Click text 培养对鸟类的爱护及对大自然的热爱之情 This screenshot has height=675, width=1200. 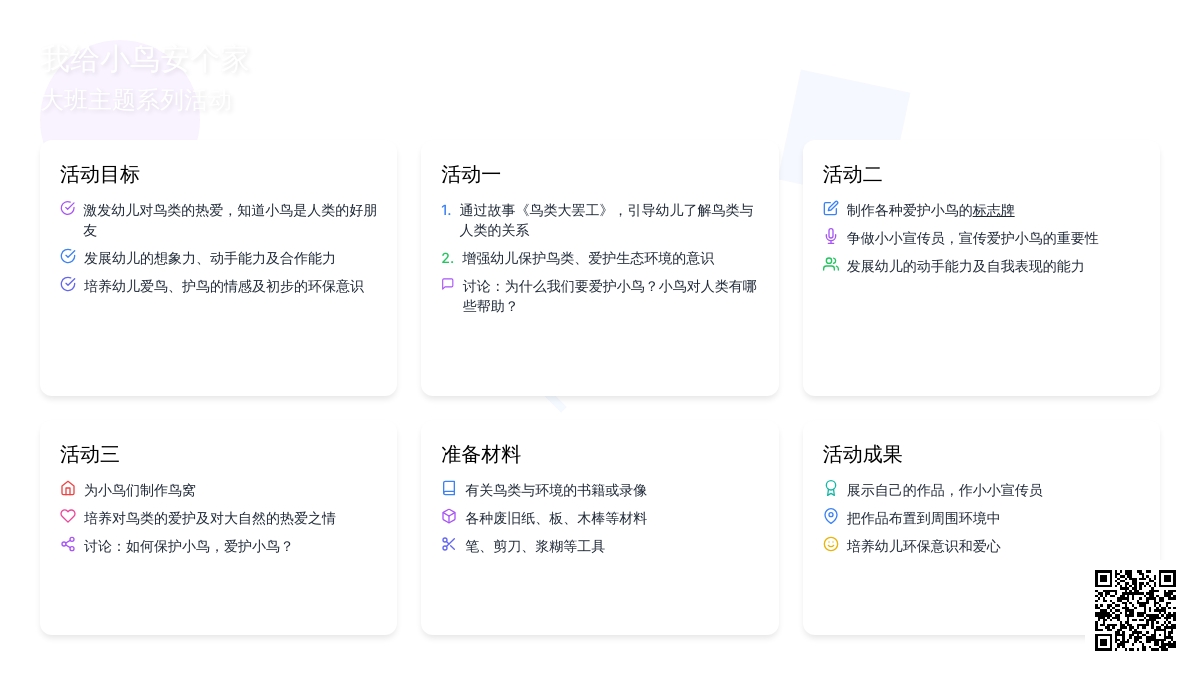210,518
